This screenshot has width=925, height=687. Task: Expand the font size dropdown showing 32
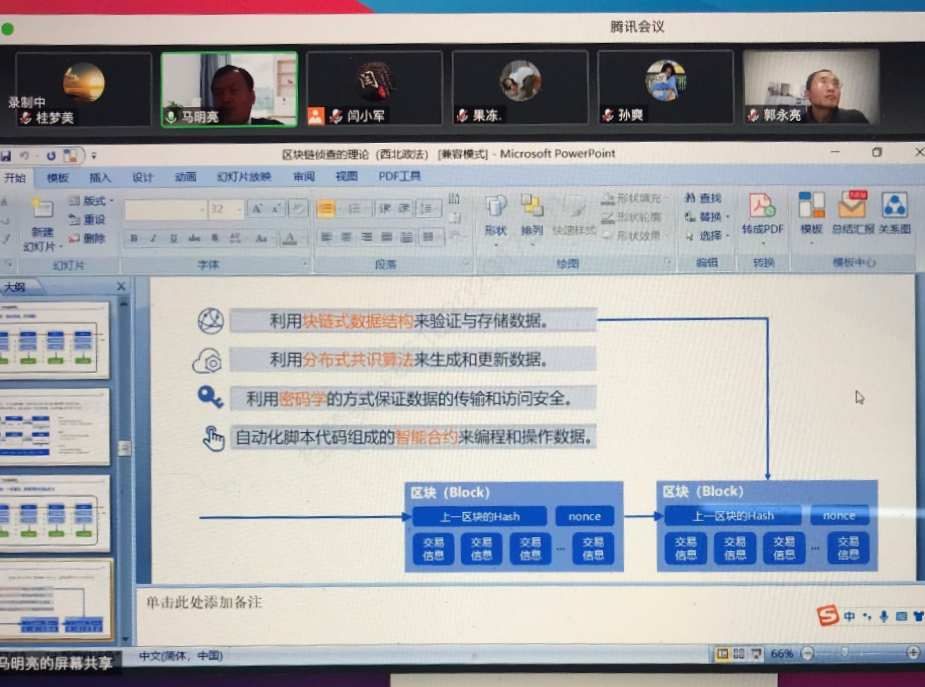click(x=237, y=209)
